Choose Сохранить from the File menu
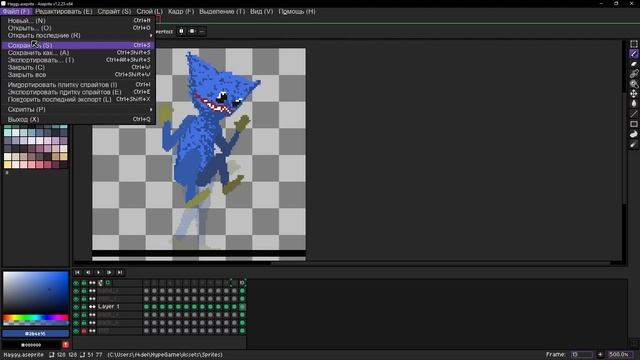 click(x=78, y=45)
